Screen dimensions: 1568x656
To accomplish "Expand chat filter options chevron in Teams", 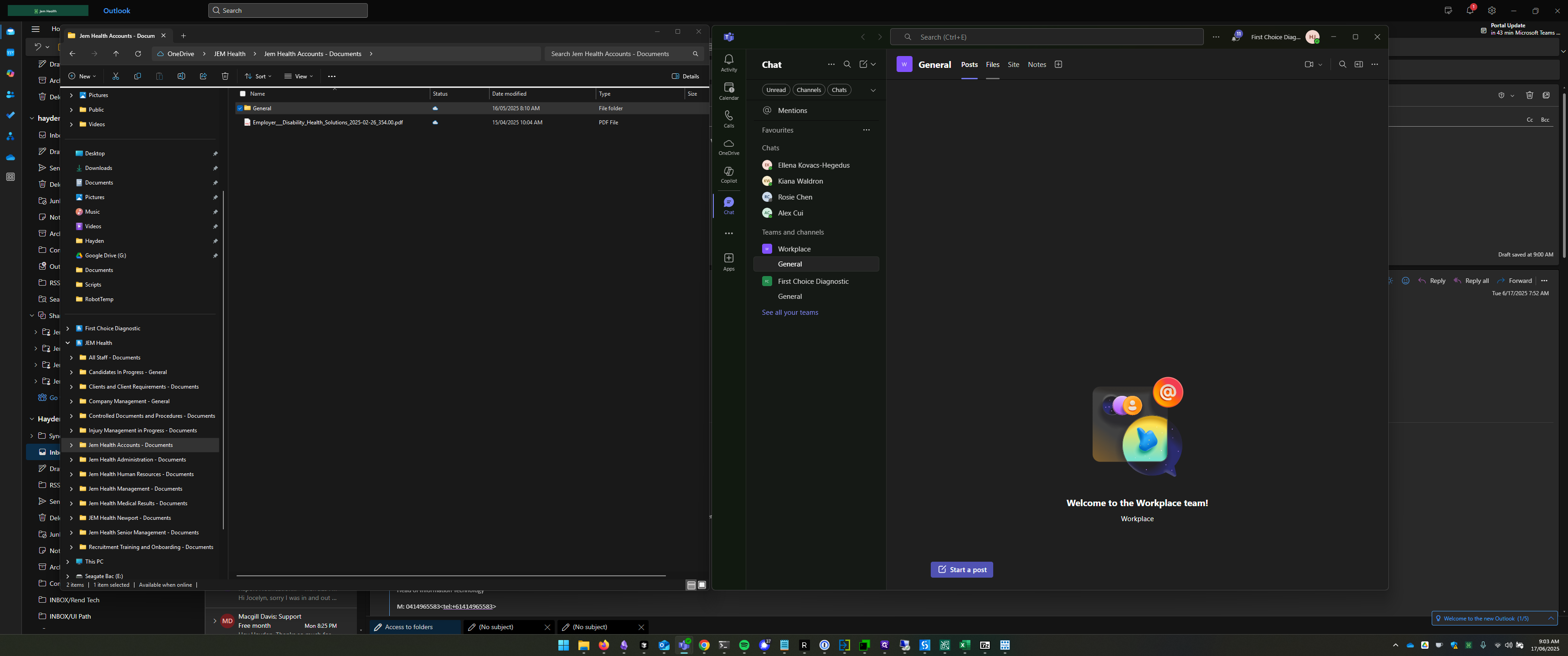I will click(x=873, y=90).
